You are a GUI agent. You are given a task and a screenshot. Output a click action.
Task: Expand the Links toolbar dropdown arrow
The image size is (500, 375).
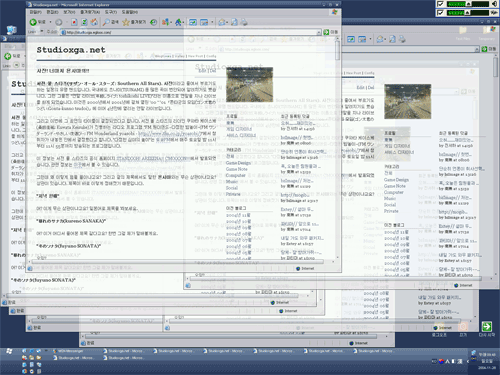[x=42, y=32]
